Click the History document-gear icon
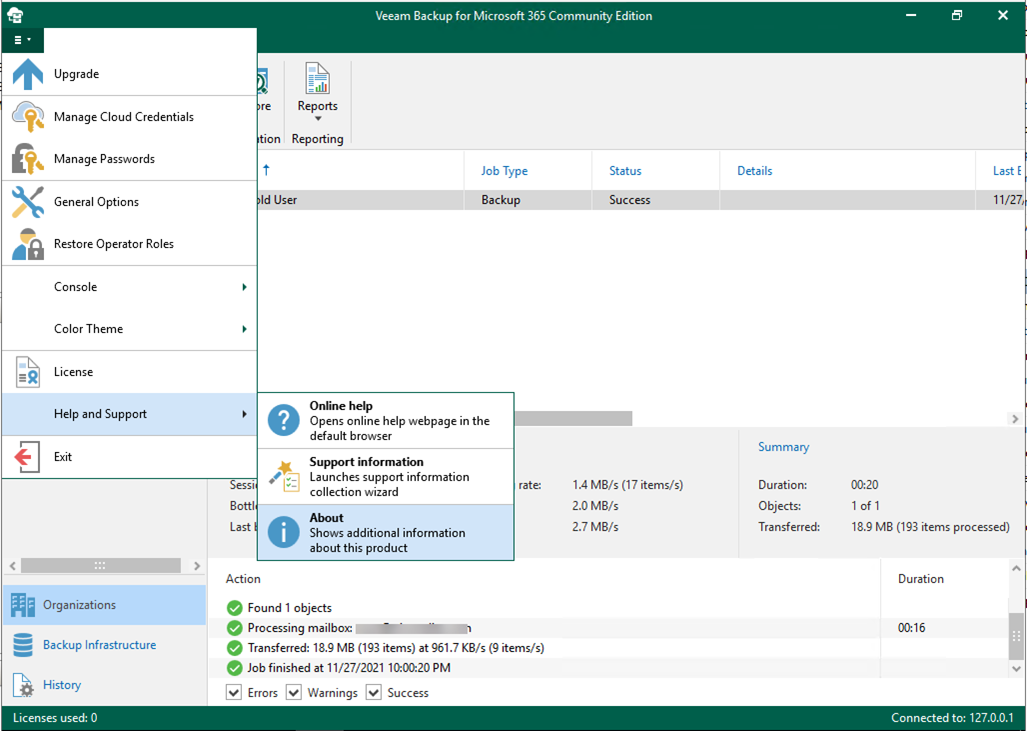Image resolution: width=1027 pixels, height=731 pixels. click(23, 685)
